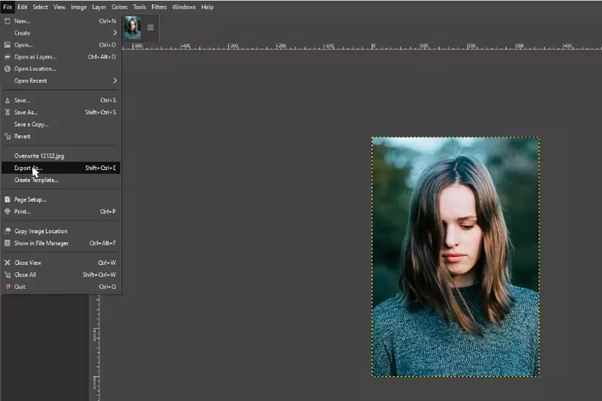Image resolution: width=602 pixels, height=401 pixels.
Task: Choose New... from the File menu
Action: click(61, 21)
